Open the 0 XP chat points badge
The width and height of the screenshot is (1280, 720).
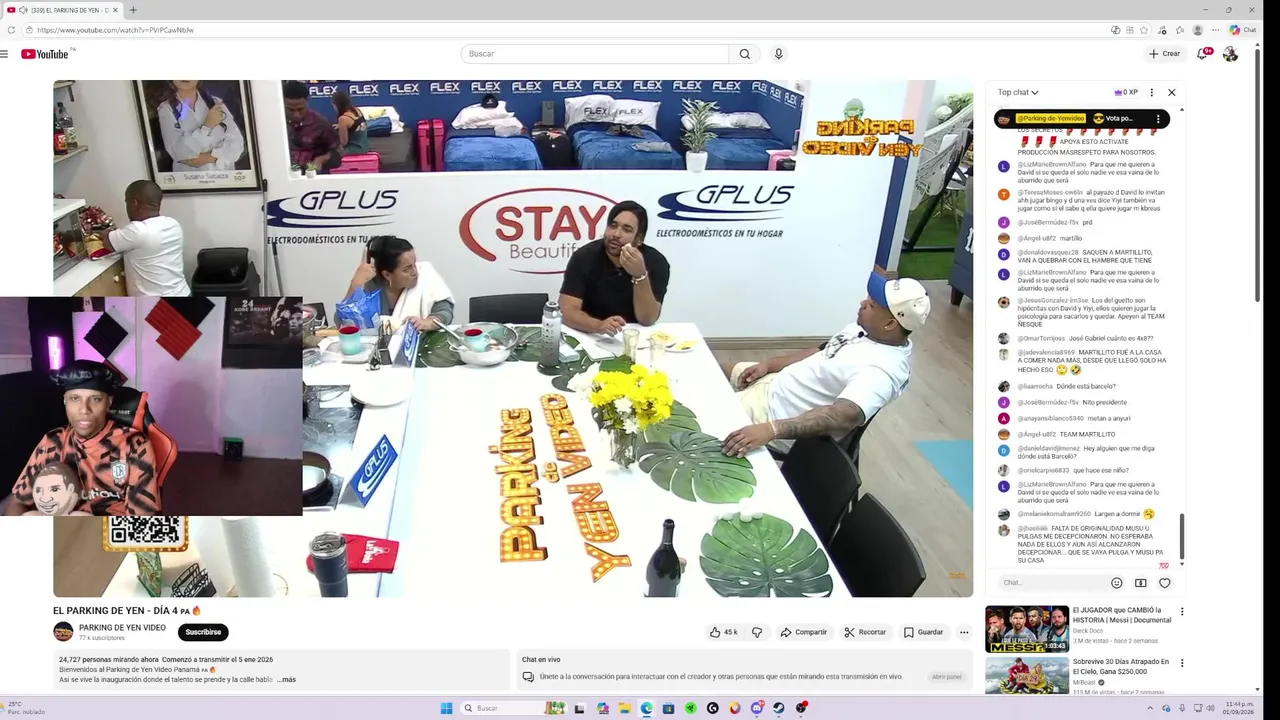click(1126, 92)
